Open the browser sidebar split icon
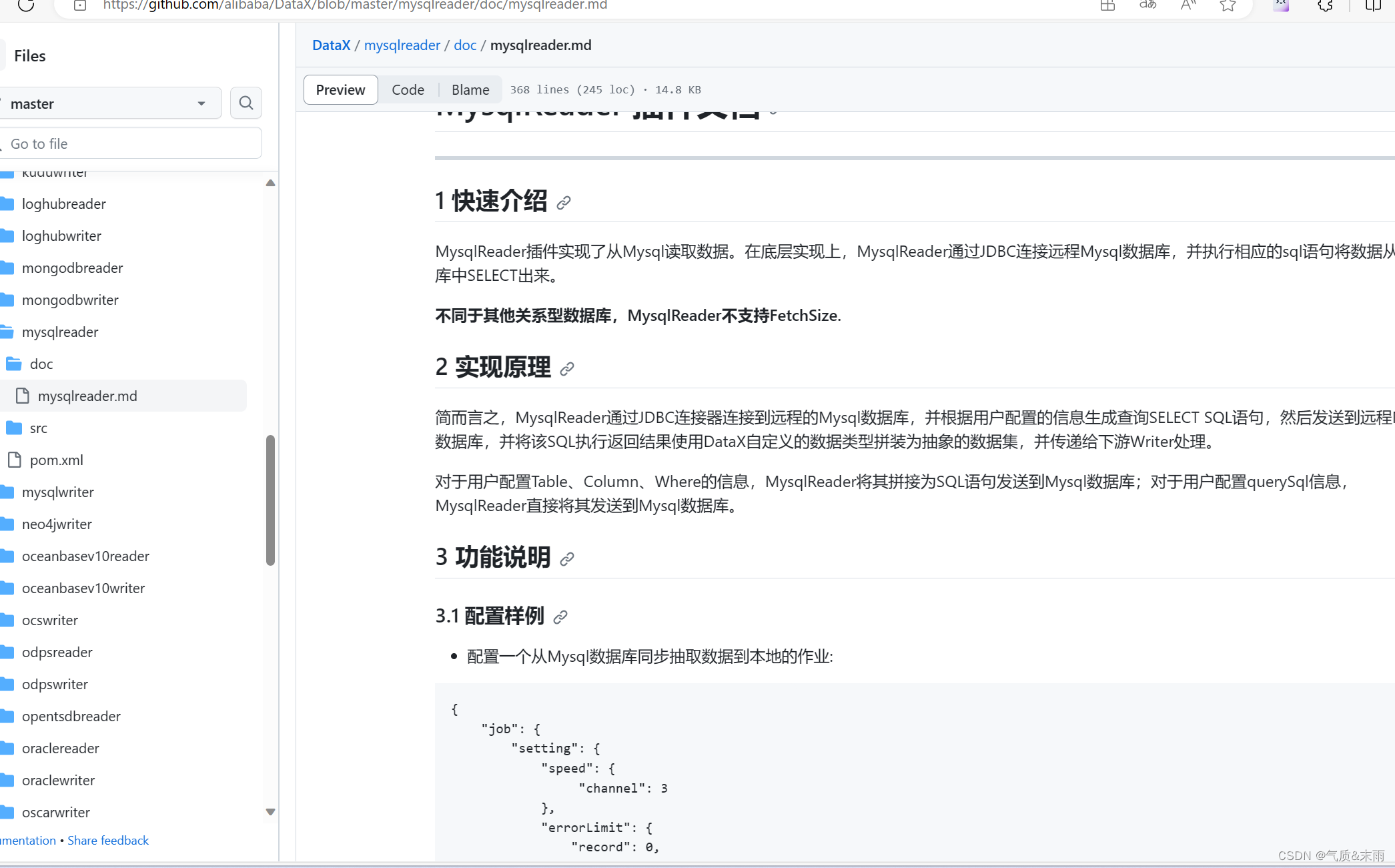The image size is (1395, 868). coord(1373,5)
